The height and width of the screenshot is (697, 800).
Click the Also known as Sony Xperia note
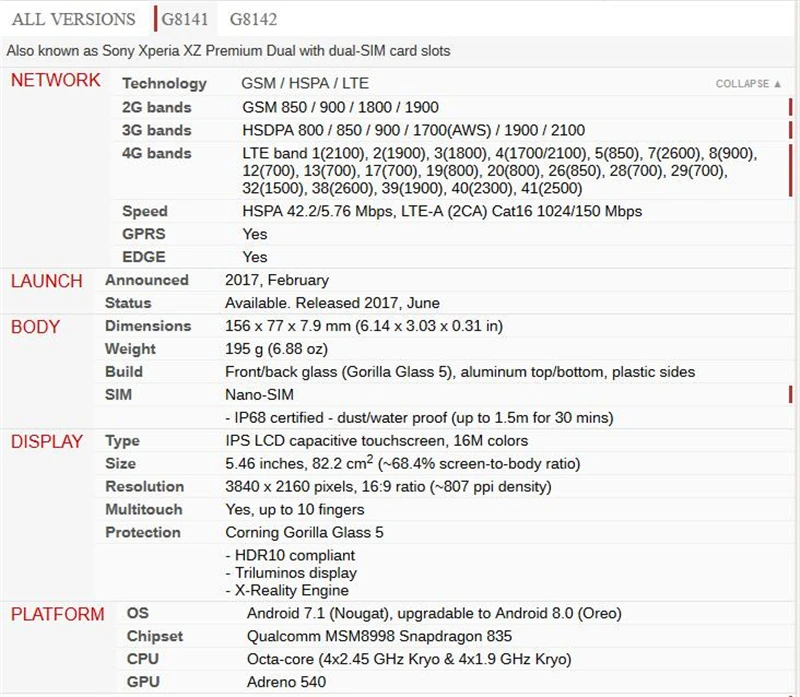tap(228, 51)
